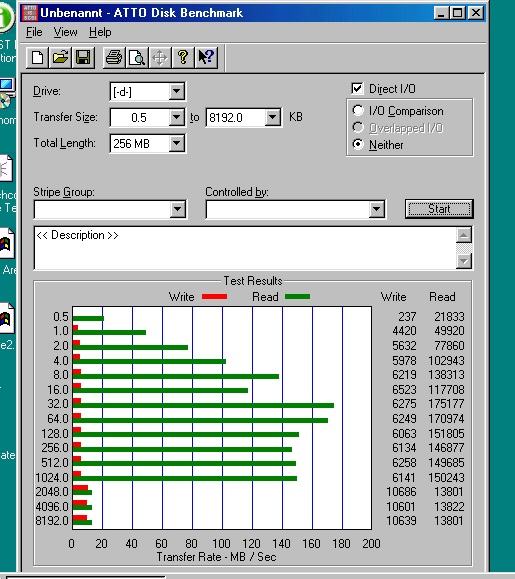Click the write value 6523
Image resolution: width=515 pixels, height=579 pixels.
(x=404, y=390)
